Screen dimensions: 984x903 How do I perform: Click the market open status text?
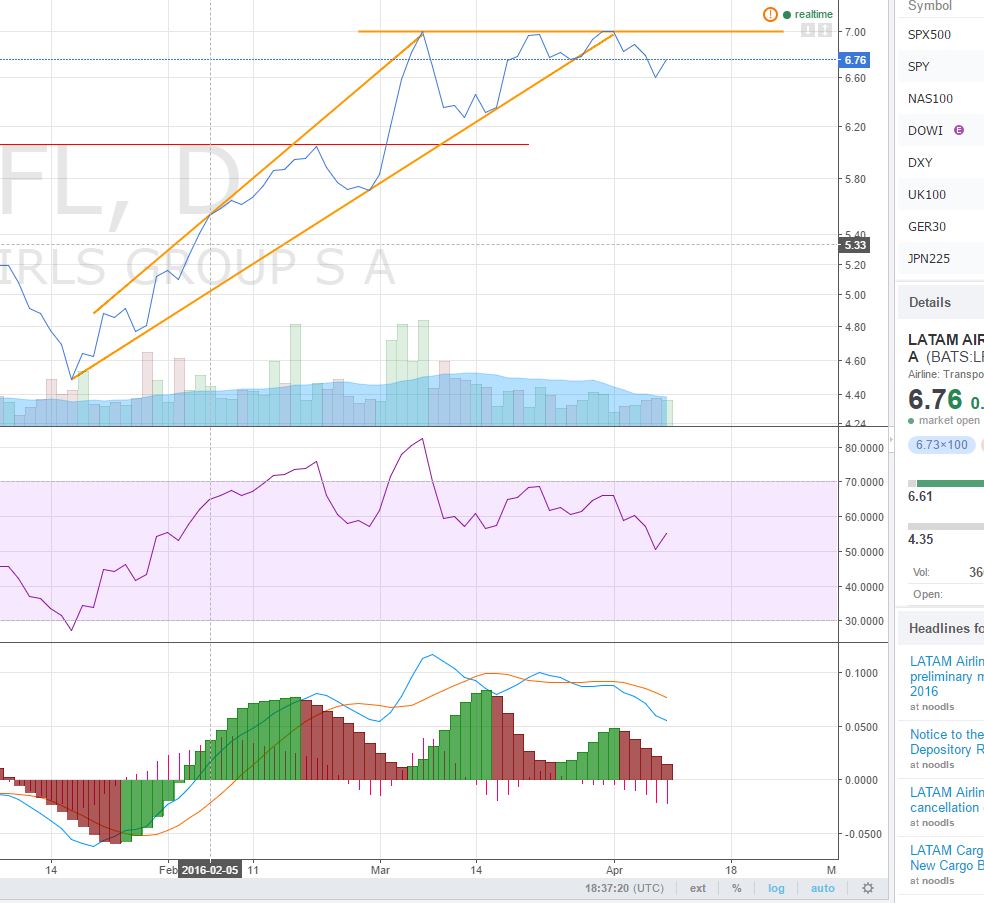(x=949, y=420)
